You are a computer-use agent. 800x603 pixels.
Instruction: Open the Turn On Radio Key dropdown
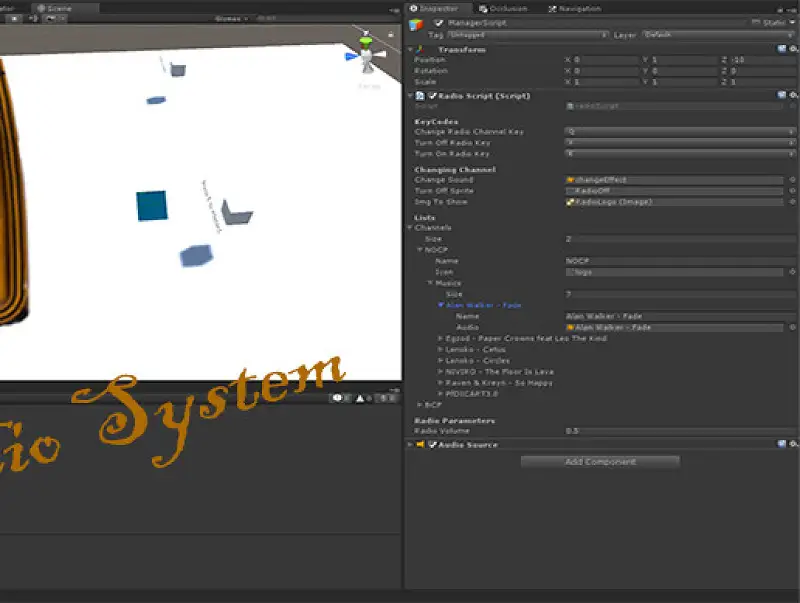tap(680, 154)
